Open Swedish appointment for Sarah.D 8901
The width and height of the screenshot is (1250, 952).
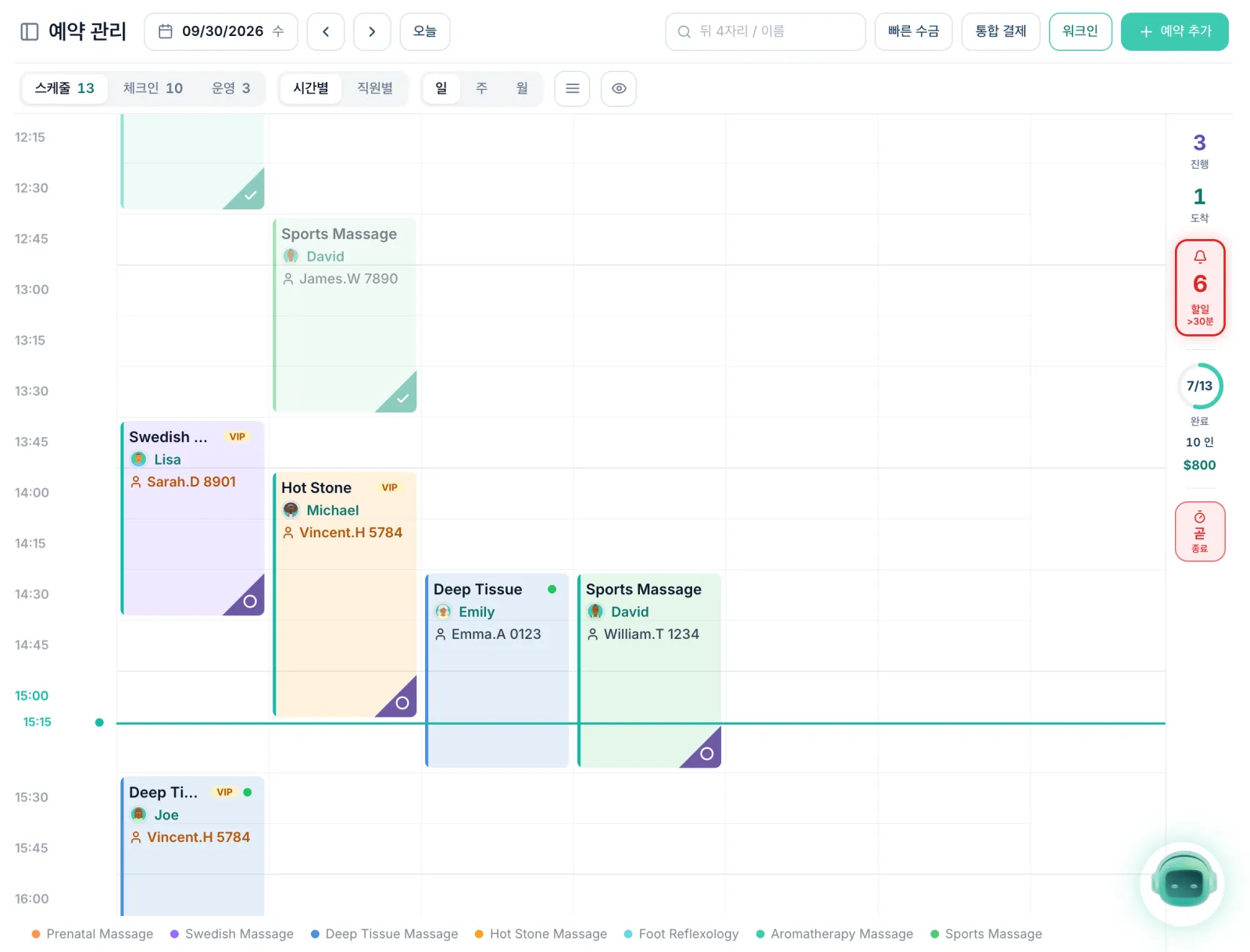(x=192, y=518)
